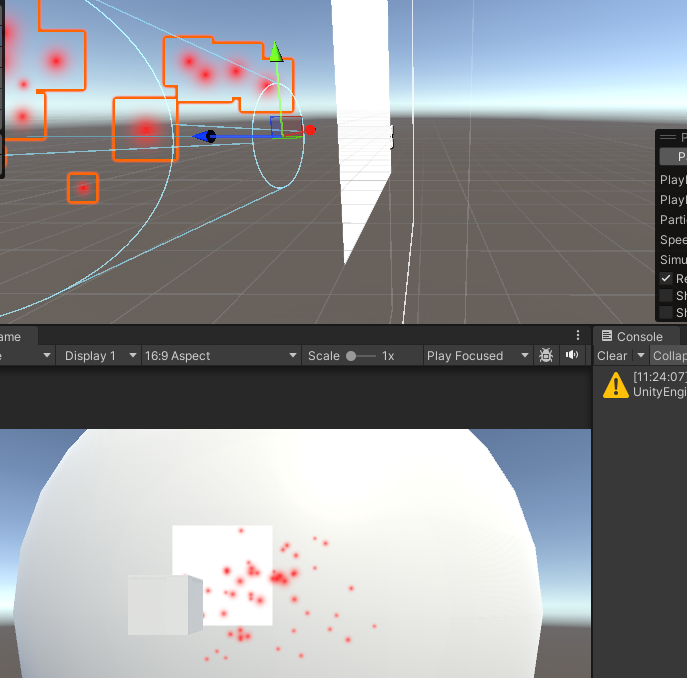Image resolution: width=687 pixels, height=678 pixels.
Task: Adjust the Game view Scale slider handle
Action: click(351, 356)
